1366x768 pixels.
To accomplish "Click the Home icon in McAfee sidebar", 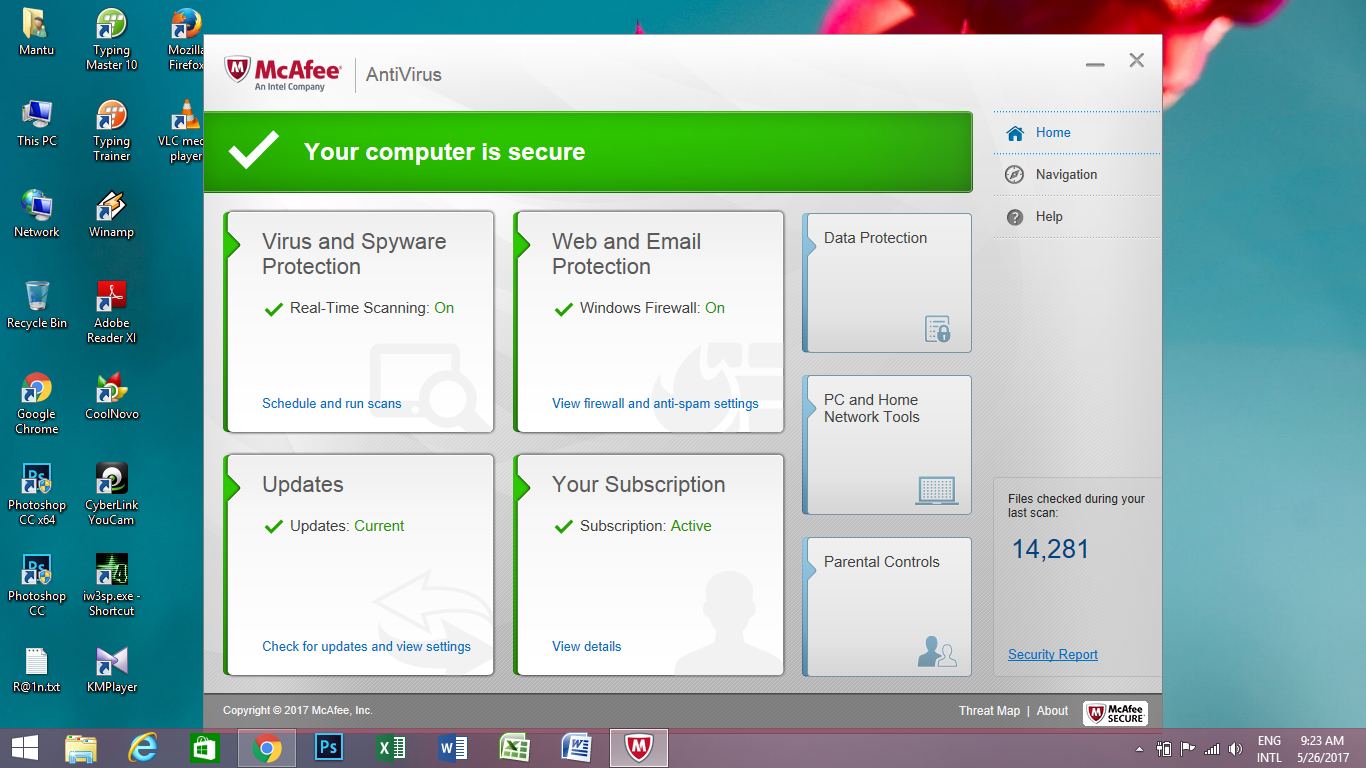I will point(1015,133).
